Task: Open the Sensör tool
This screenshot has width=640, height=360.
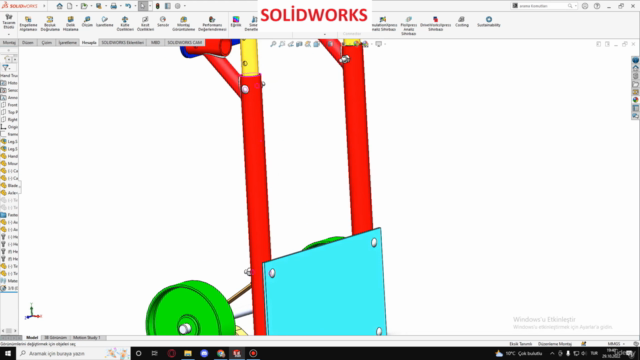Action: click(x=163, y=22)
